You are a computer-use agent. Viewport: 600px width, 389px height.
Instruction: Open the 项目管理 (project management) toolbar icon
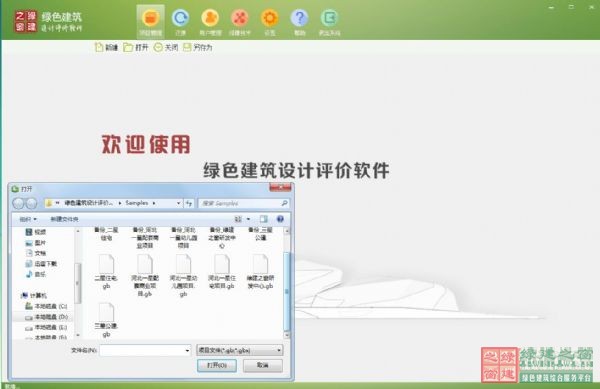point(150,22)
